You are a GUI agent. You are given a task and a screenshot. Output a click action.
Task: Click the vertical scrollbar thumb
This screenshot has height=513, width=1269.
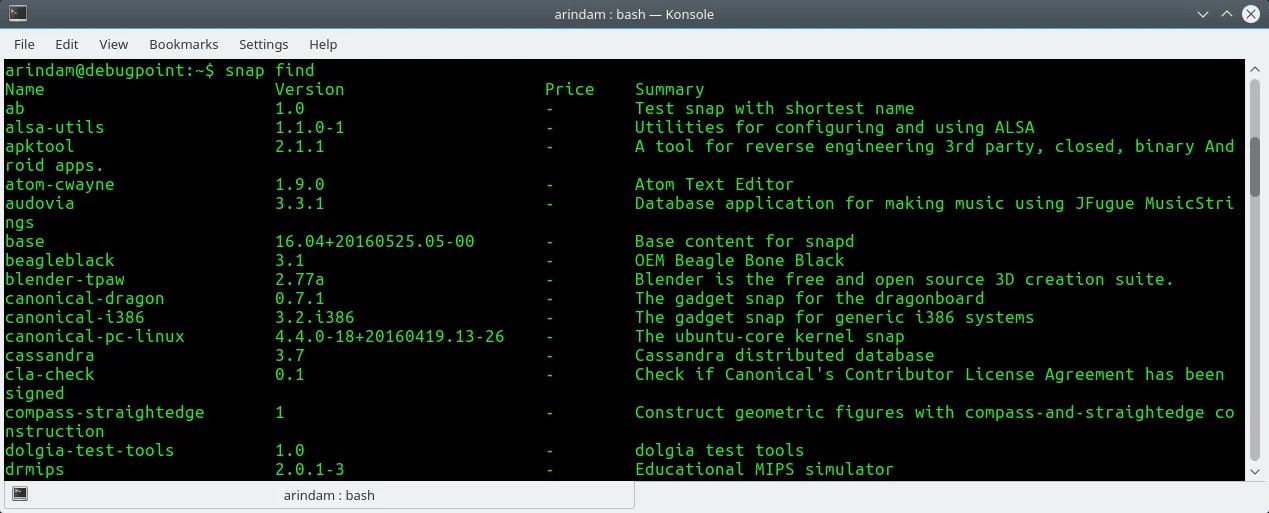pyautogui.click(x=1255, y=138)
